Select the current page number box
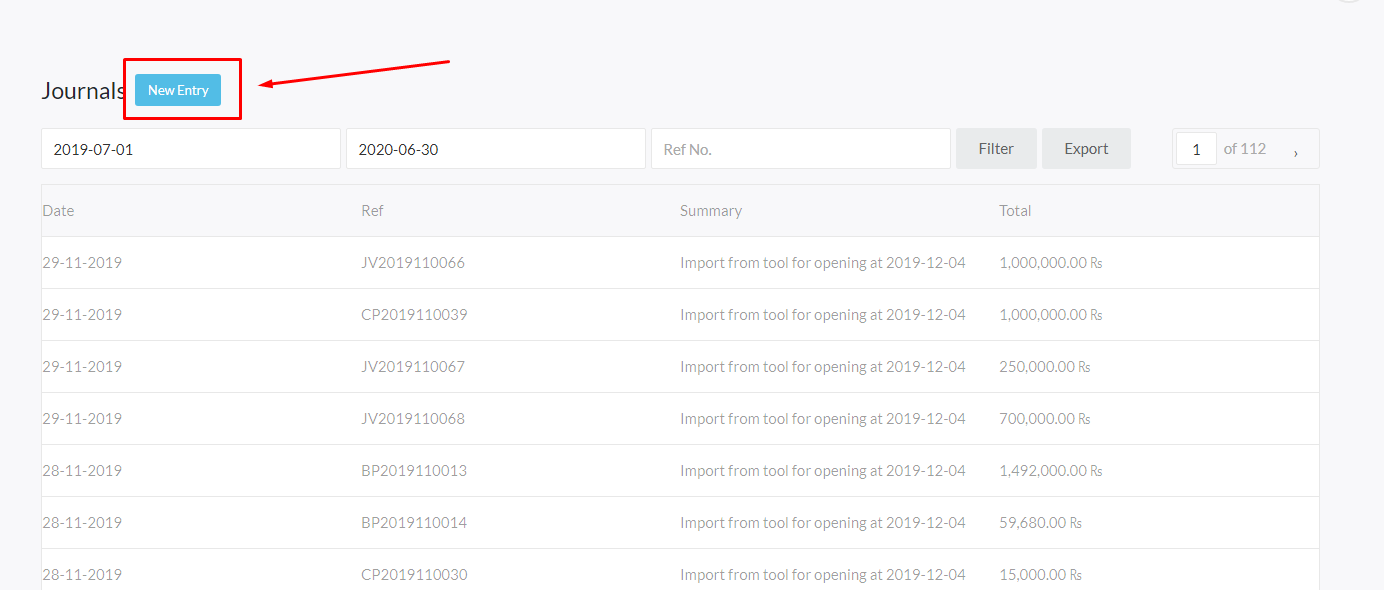 click(x=1196, y=149)
